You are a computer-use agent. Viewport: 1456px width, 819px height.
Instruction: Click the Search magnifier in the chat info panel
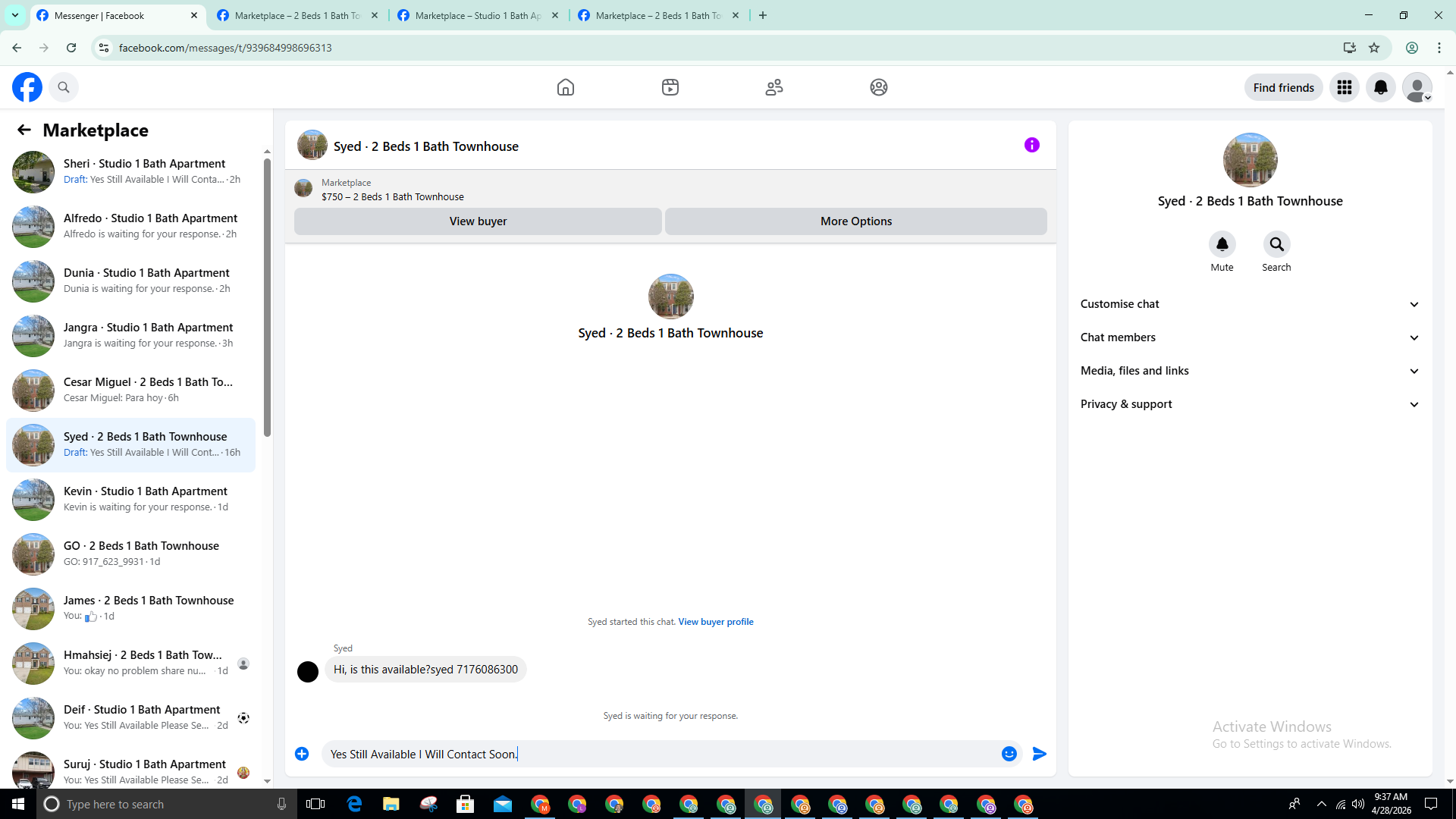coord(1276,244)
